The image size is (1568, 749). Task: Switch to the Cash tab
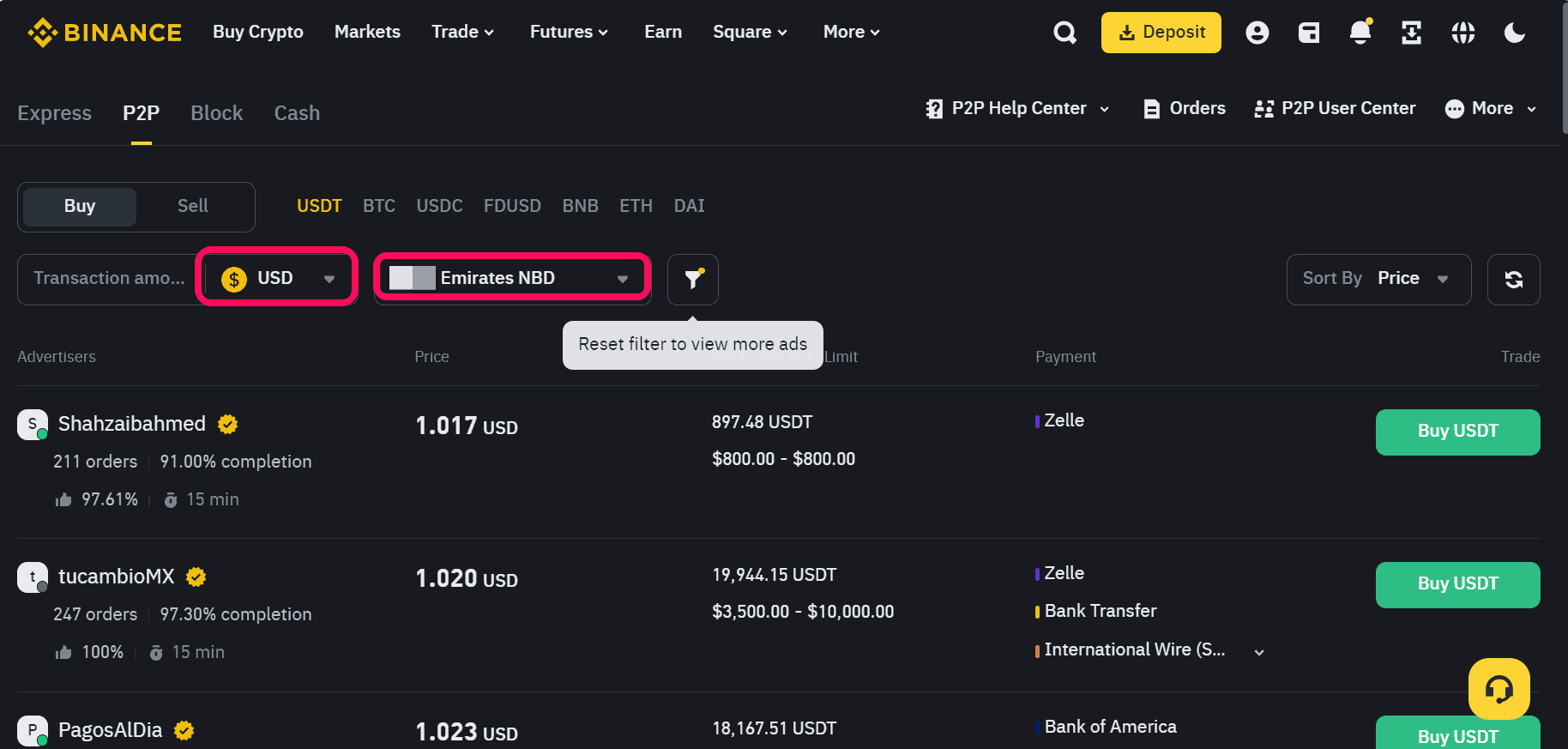coord(297,113)
